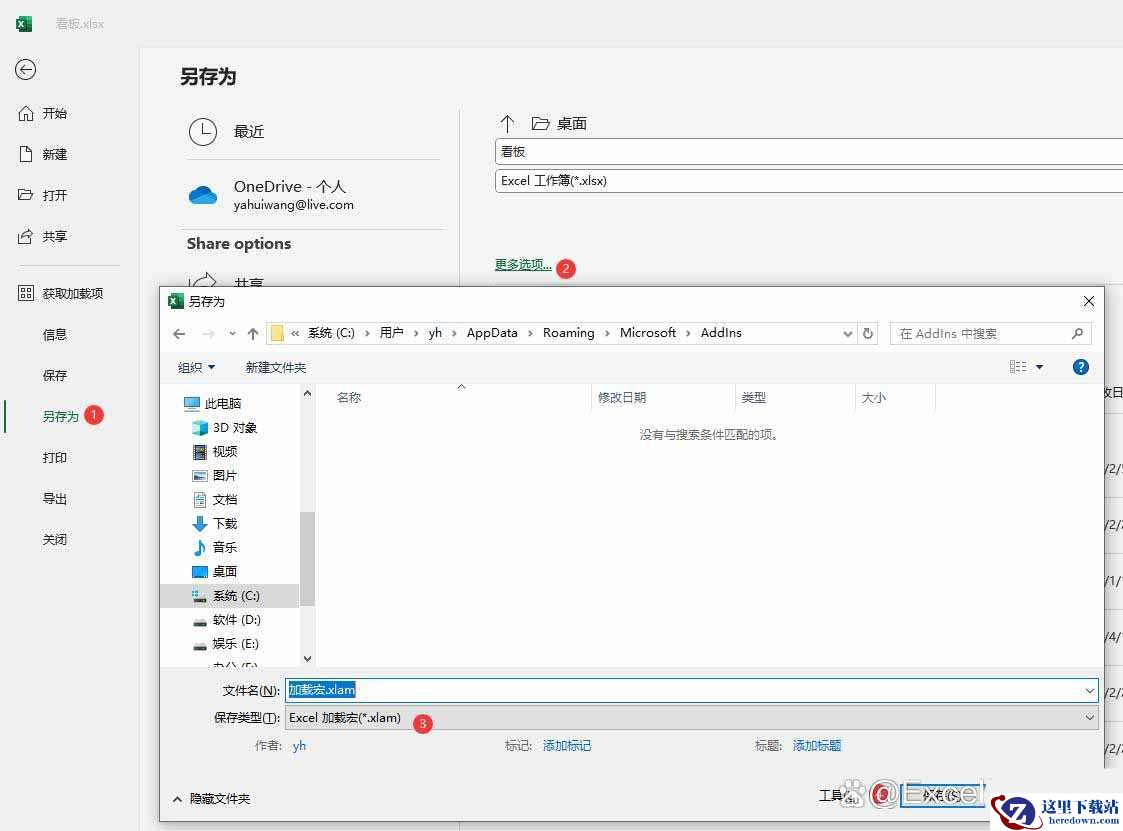
Task: Select the 图片 folder in the tree
Action: (215, 476)
